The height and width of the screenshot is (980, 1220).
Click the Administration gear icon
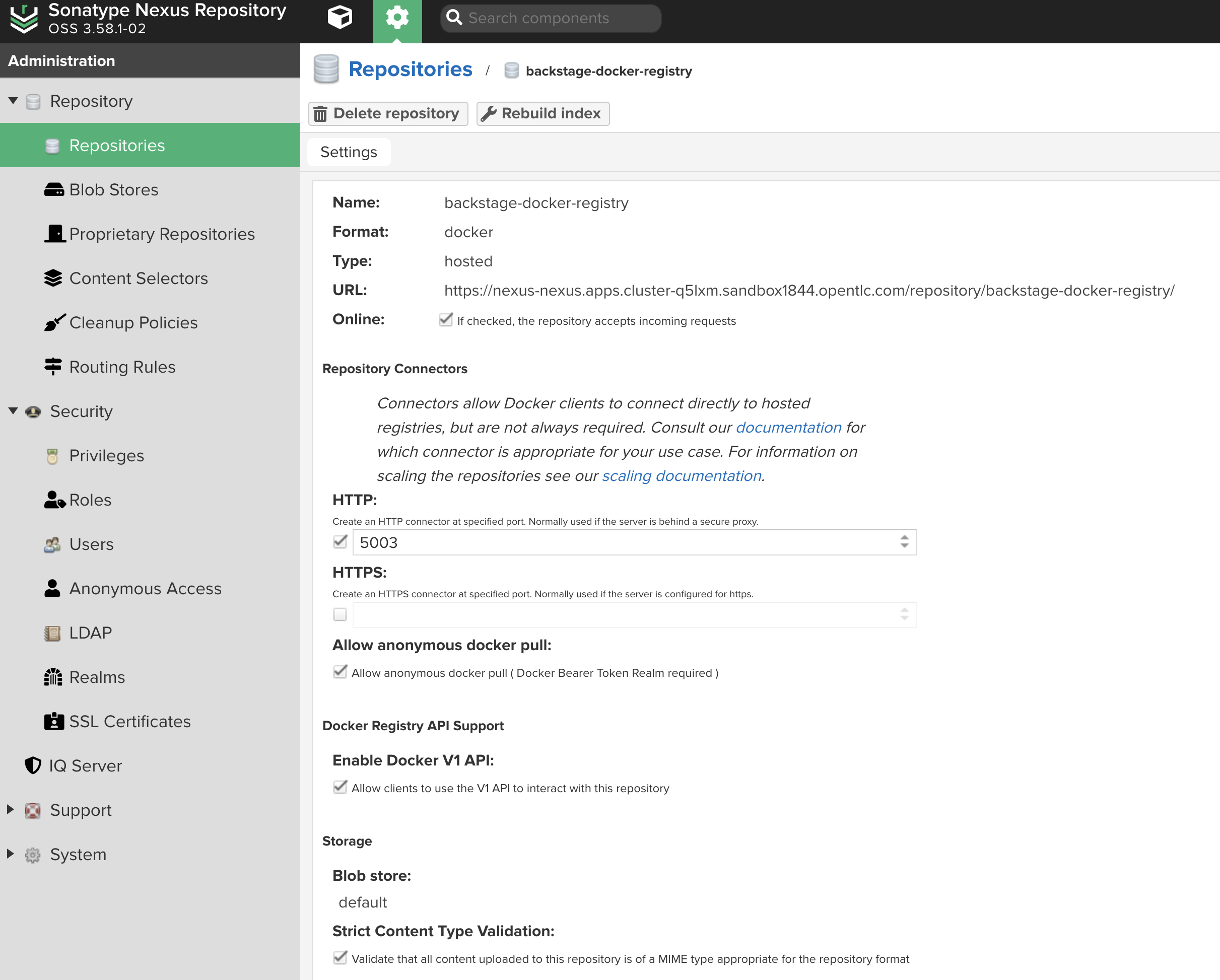point(397,18)
